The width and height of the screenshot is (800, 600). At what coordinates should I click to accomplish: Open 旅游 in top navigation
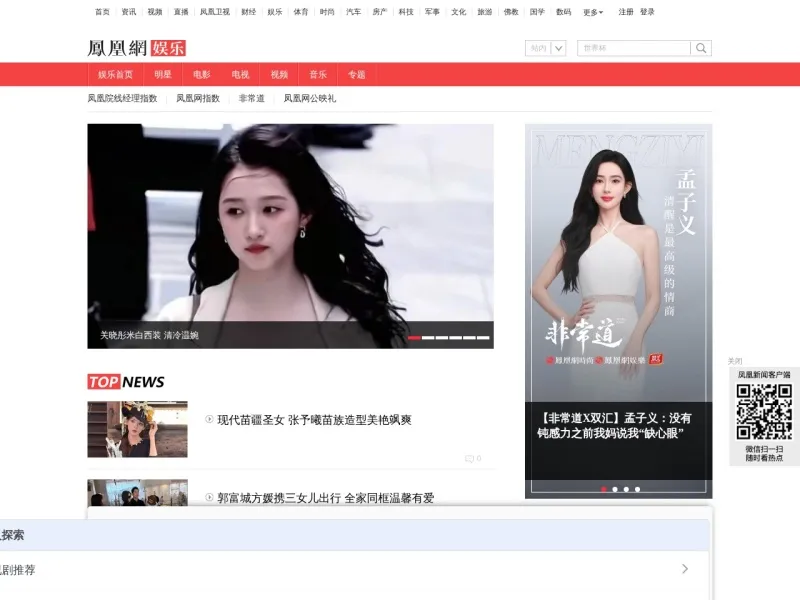(x=485, y=12)
